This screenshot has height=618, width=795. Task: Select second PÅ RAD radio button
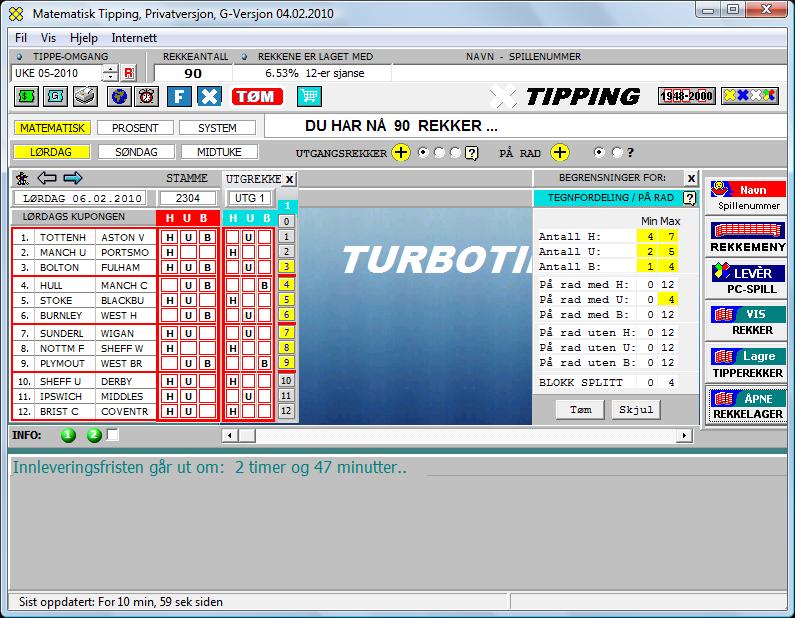click(617, 152)
